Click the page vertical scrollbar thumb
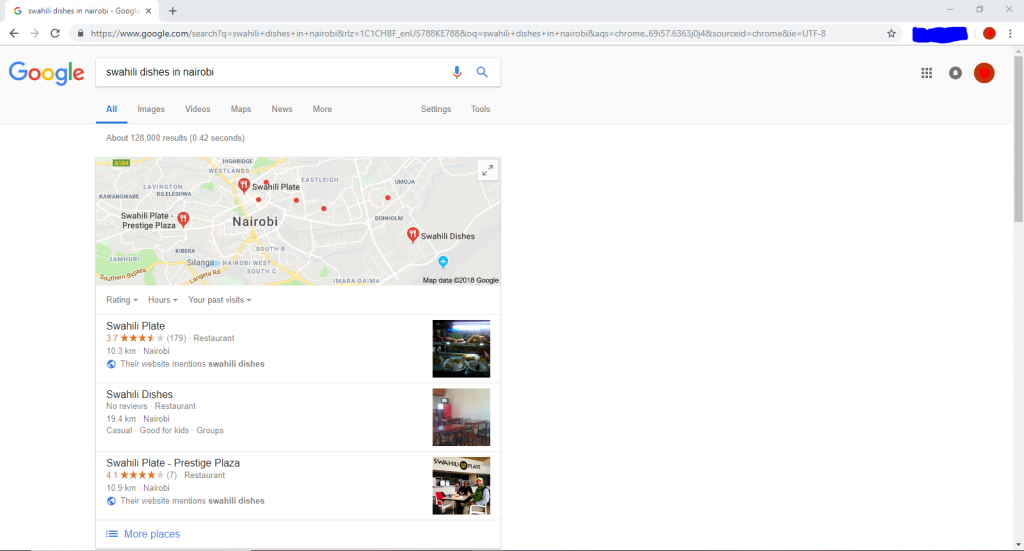Screen dimensions: 1024x551 pos(1018,139)
